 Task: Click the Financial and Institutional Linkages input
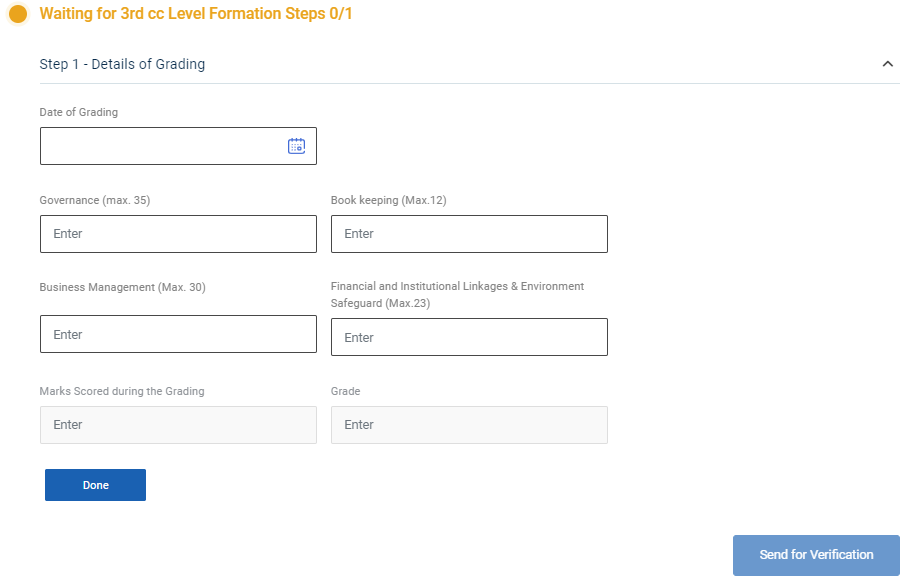click(469, 337)
